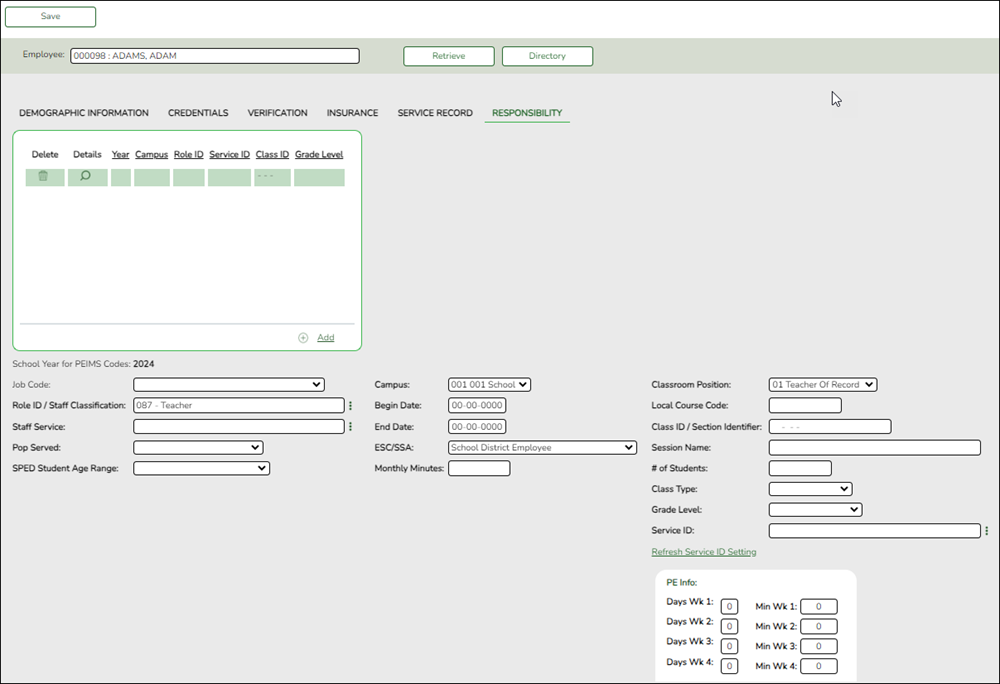Viewport: 1000px width, 684px height.
Task: Open the Service Record tab
Action: [433, 113]
